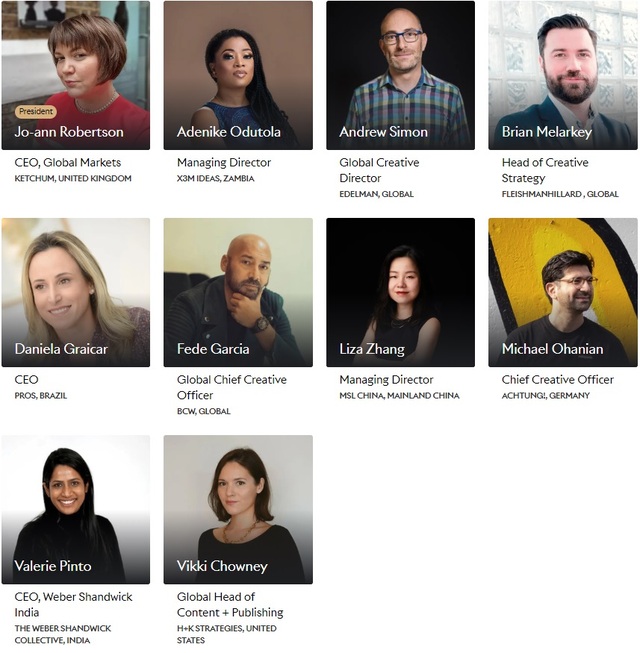Image resolution: width=640 pixels, height=653 pixels.
Task: Click the Jo-ann Robertson name label
Action: (x=69, y=132)
